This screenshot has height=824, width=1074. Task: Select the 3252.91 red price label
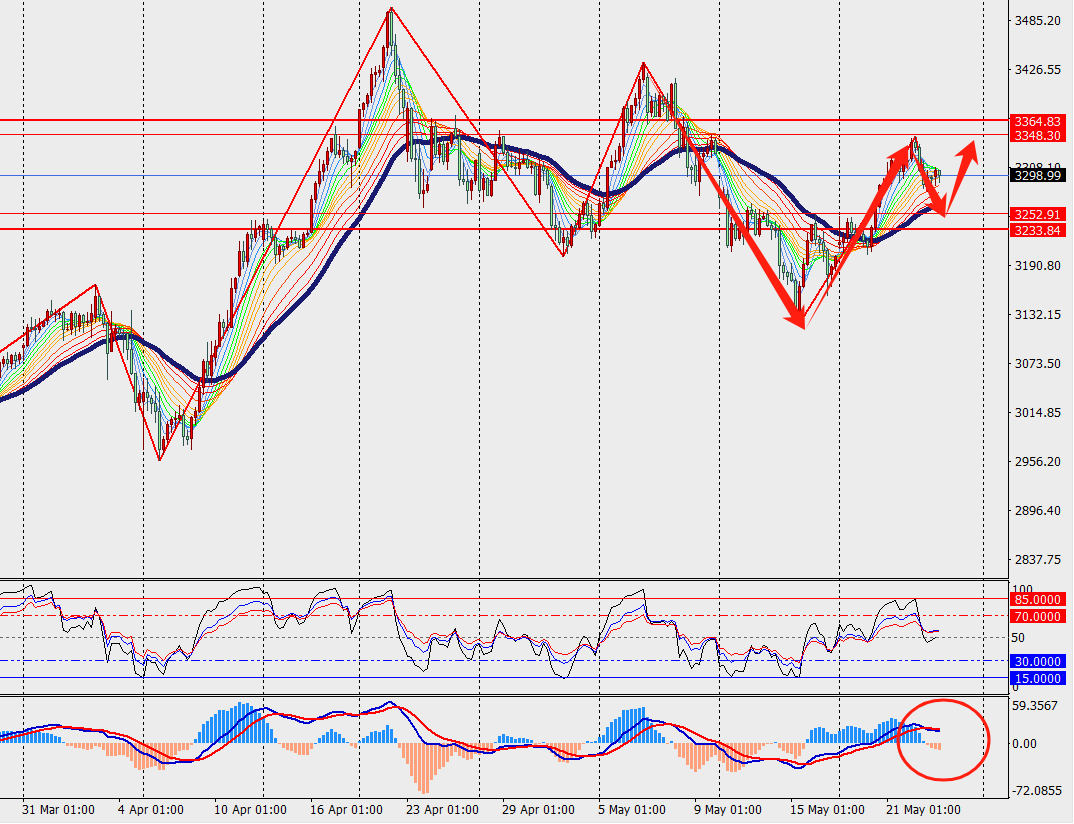tap(1036, 215)
